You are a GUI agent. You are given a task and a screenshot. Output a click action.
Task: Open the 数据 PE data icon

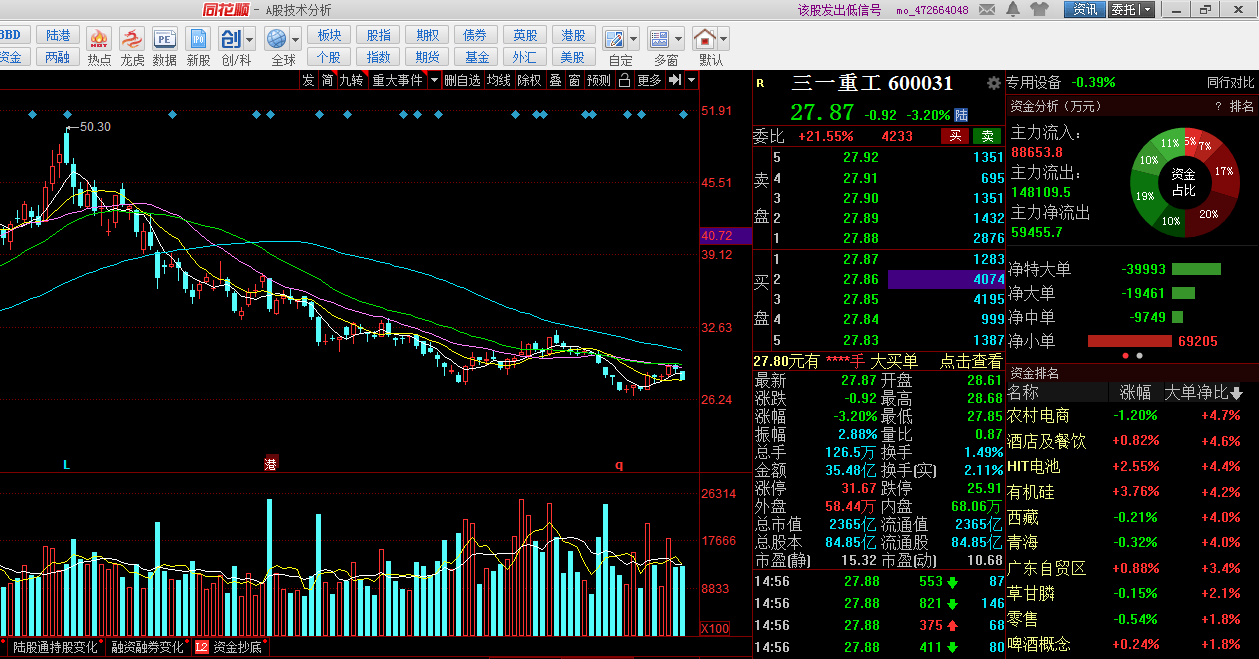coord(164,40)
